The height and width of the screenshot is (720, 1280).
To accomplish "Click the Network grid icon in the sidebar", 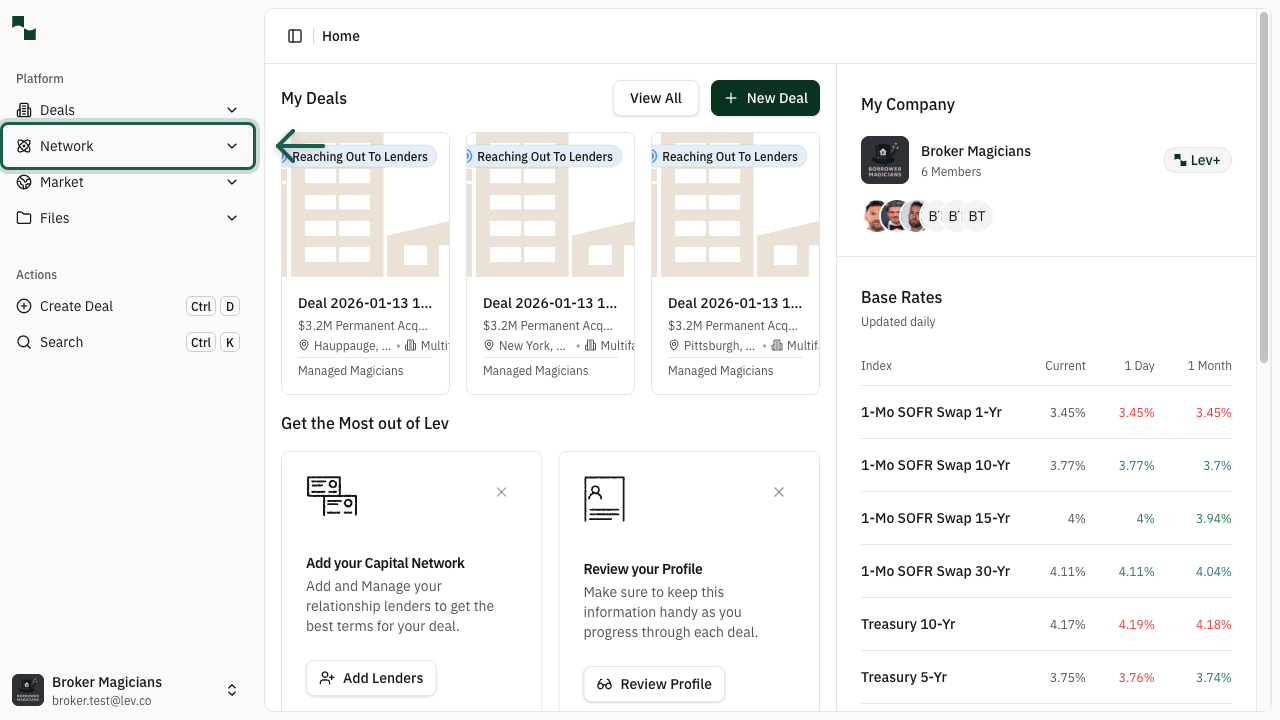I will 22,146.
